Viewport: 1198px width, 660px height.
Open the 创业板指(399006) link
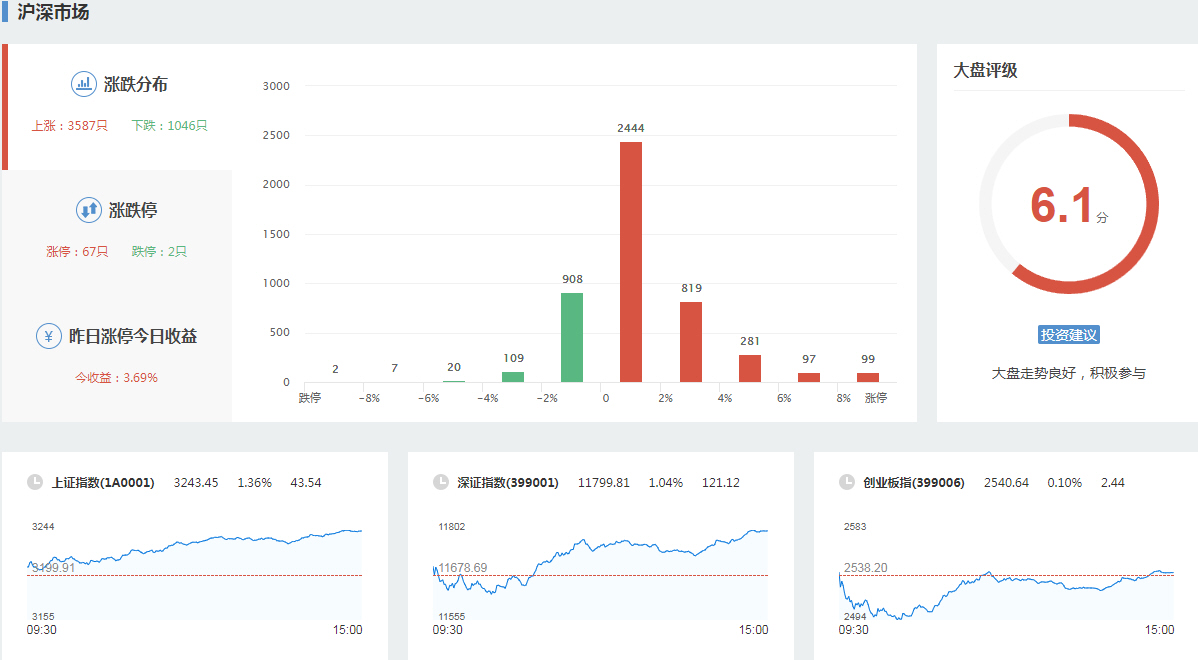coord(914,483)
